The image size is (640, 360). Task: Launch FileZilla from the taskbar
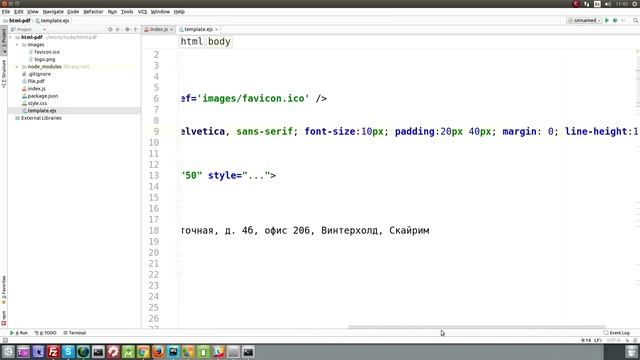point(53,352)
